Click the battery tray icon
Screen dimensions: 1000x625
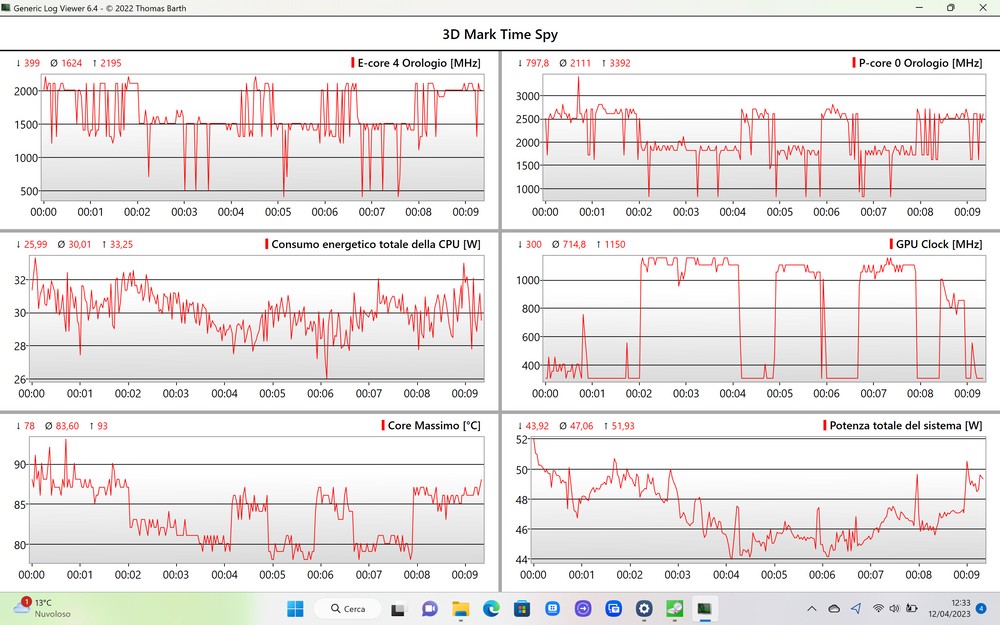912,608
